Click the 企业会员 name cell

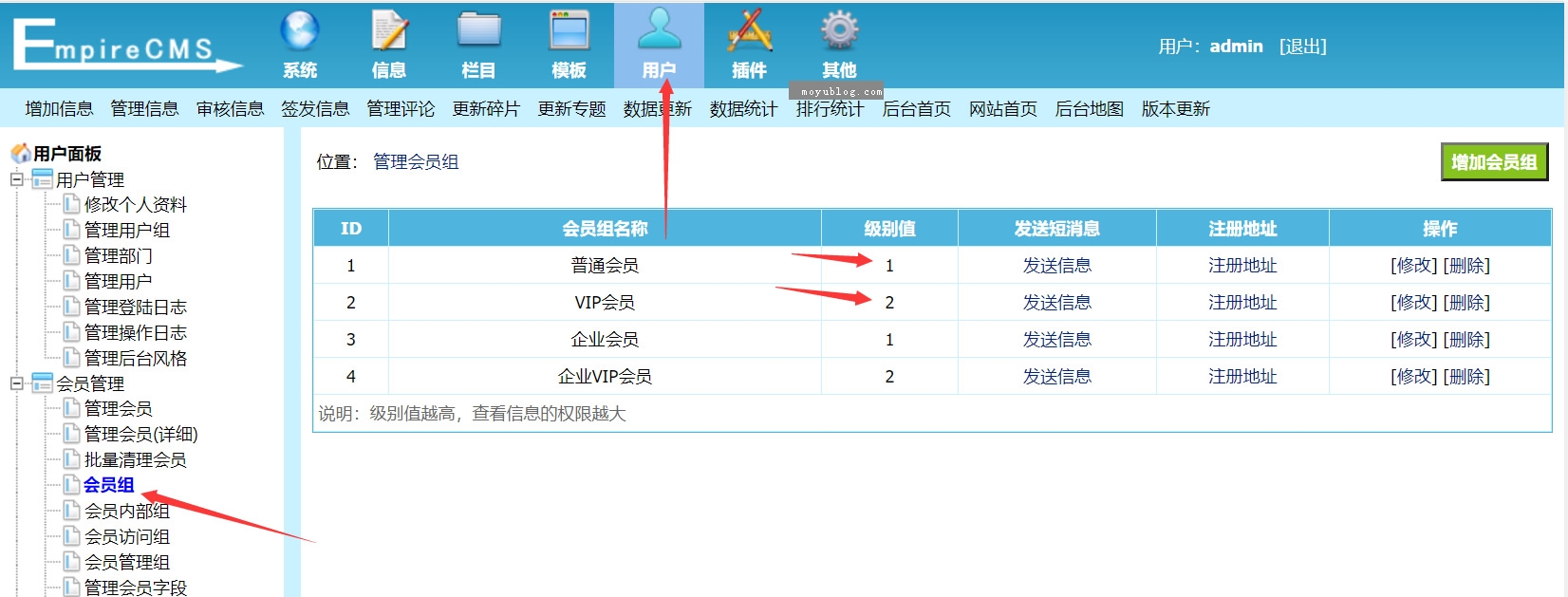(605, 340)
